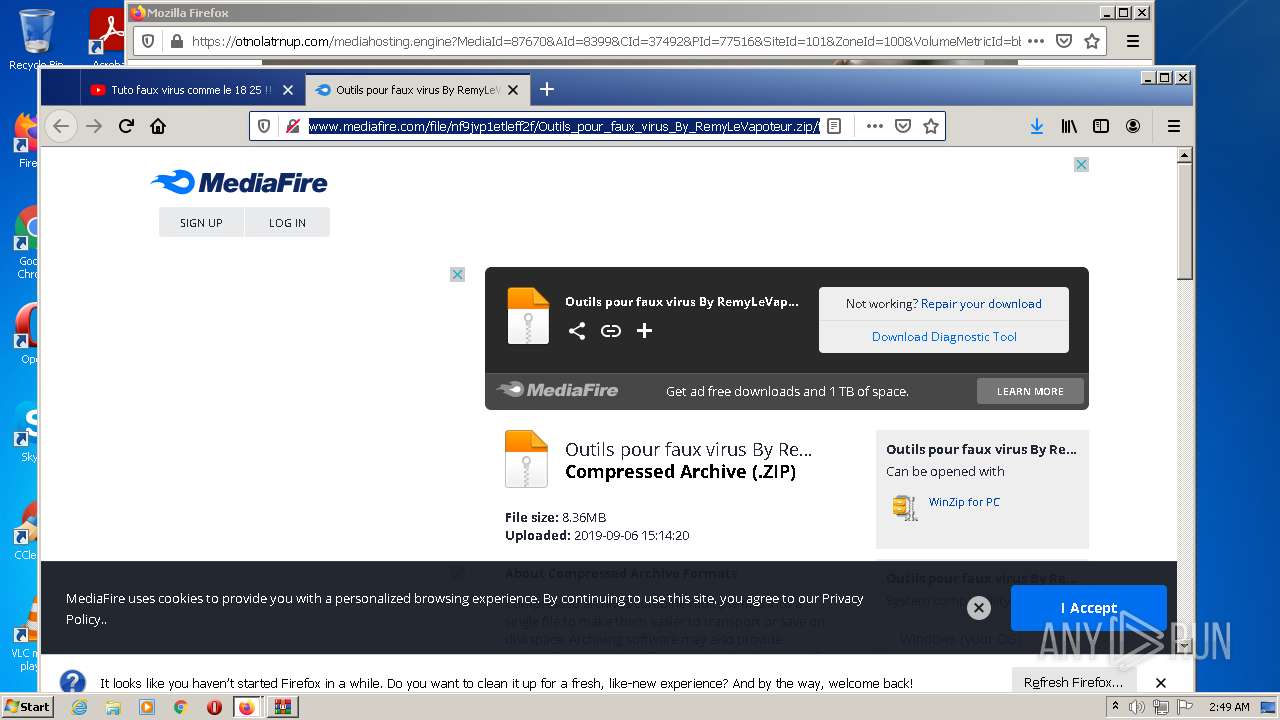The width and height of the screenshot is (1280, 720).
Task: Open hamburger menu in background Firefox window
Action: click(1133, 41)
